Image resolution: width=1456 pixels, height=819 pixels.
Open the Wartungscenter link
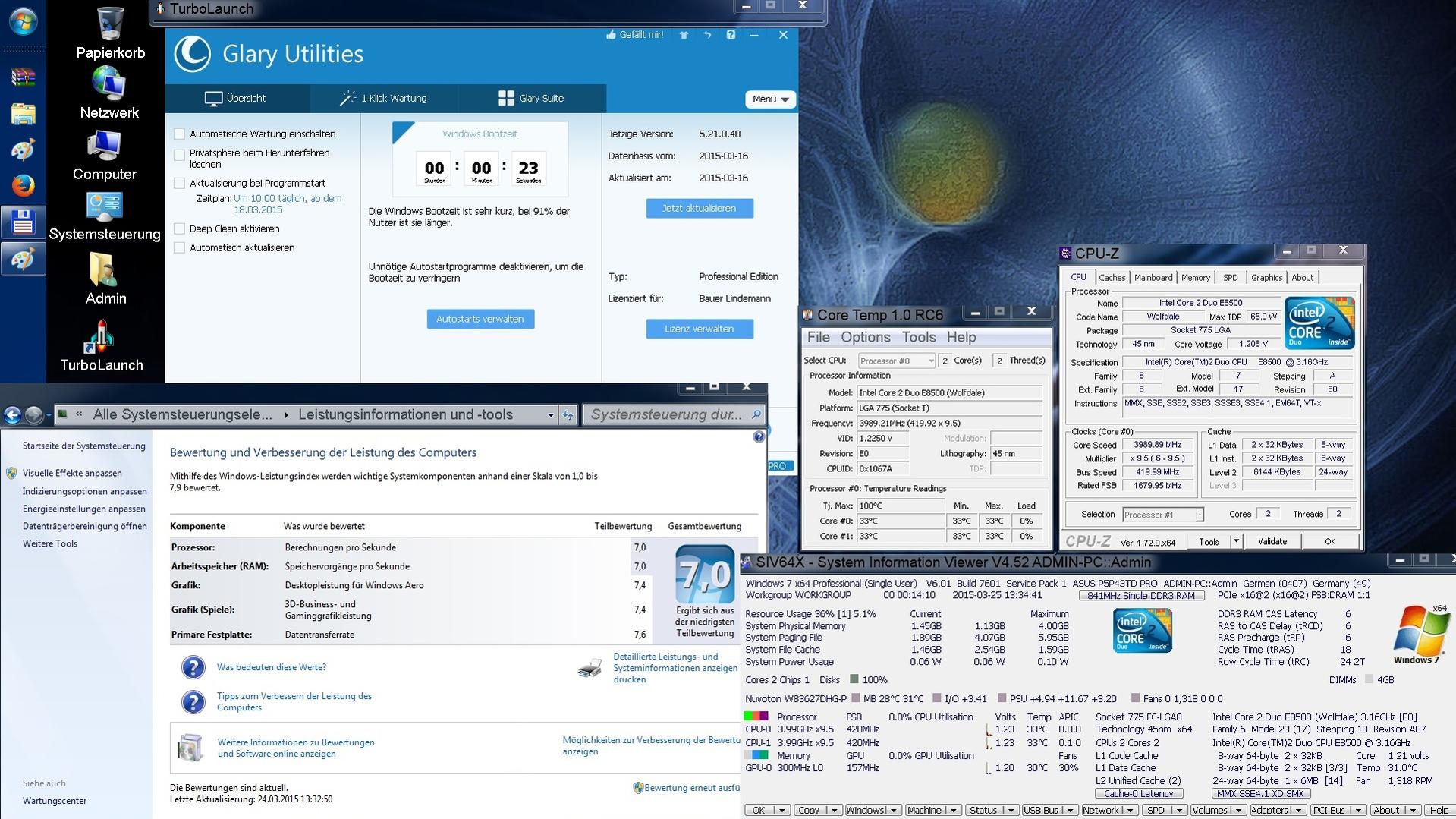coord(55,801)
